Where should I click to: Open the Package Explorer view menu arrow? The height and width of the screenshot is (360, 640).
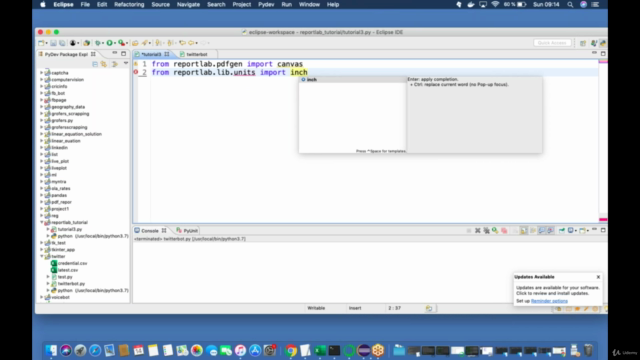[126, 63]
